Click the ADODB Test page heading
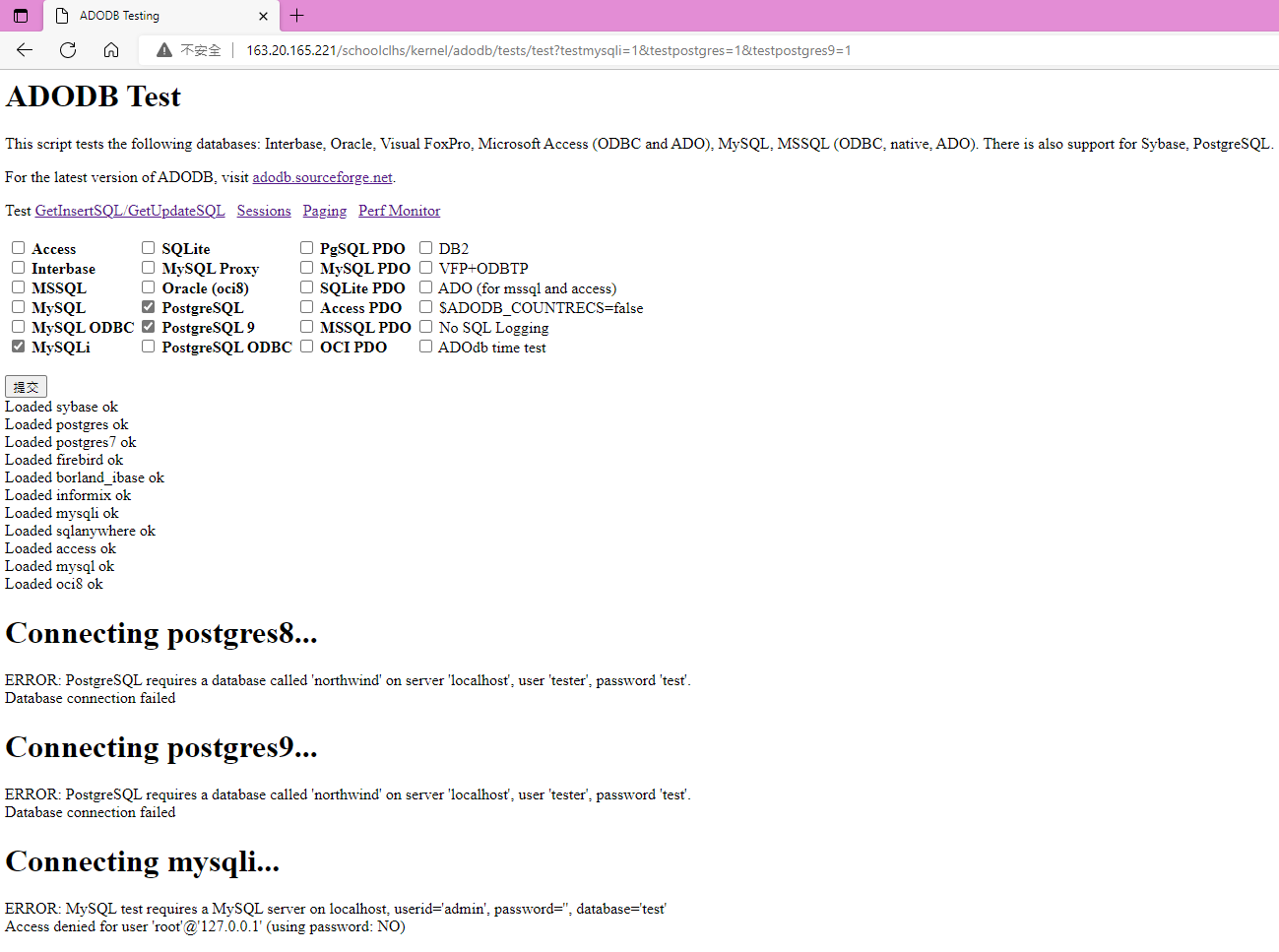This screenshot has width=1279, height=952. [94, 96]
